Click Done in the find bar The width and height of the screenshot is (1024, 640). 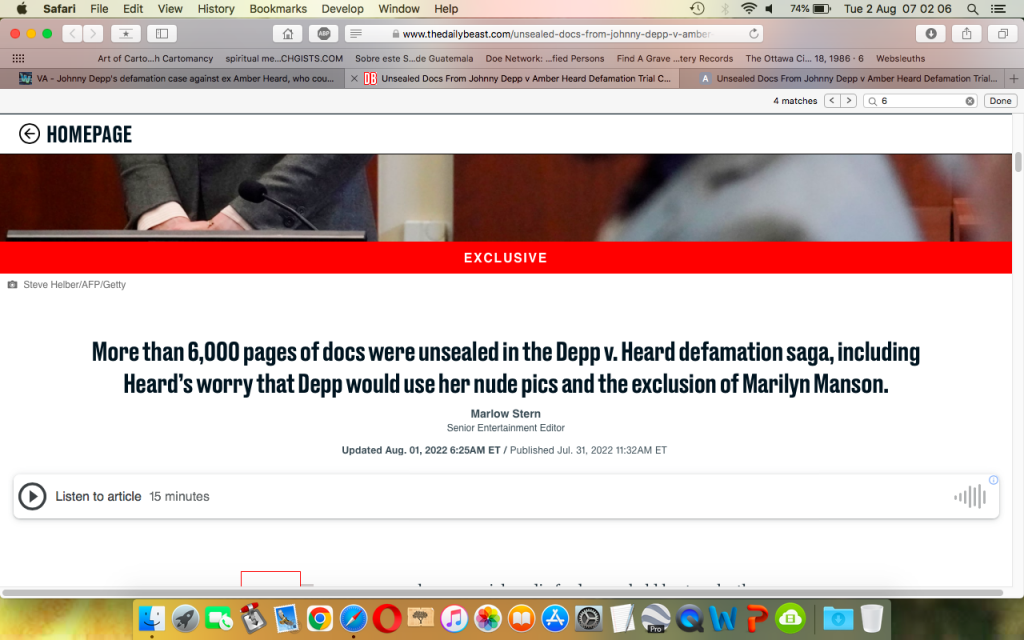tap(999, 101)
